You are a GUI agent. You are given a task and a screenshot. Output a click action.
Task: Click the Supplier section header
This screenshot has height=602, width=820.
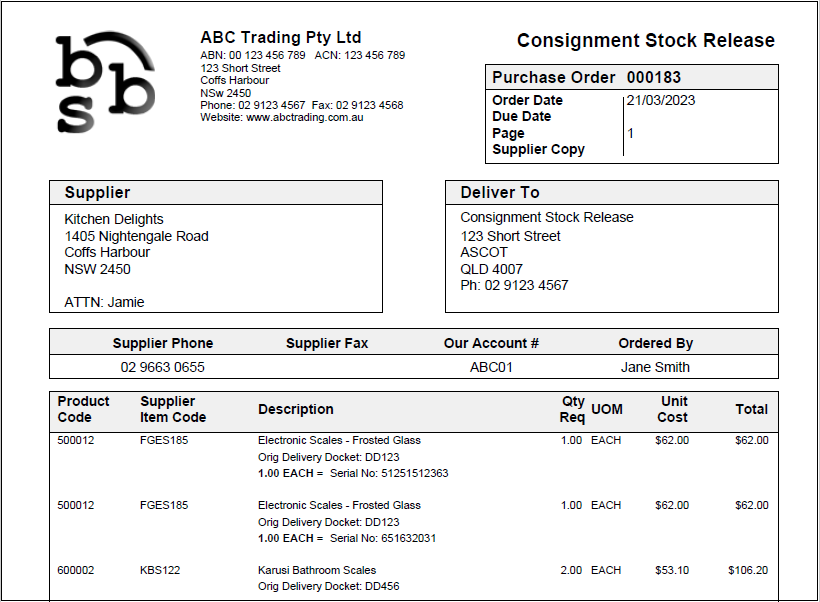98,192
